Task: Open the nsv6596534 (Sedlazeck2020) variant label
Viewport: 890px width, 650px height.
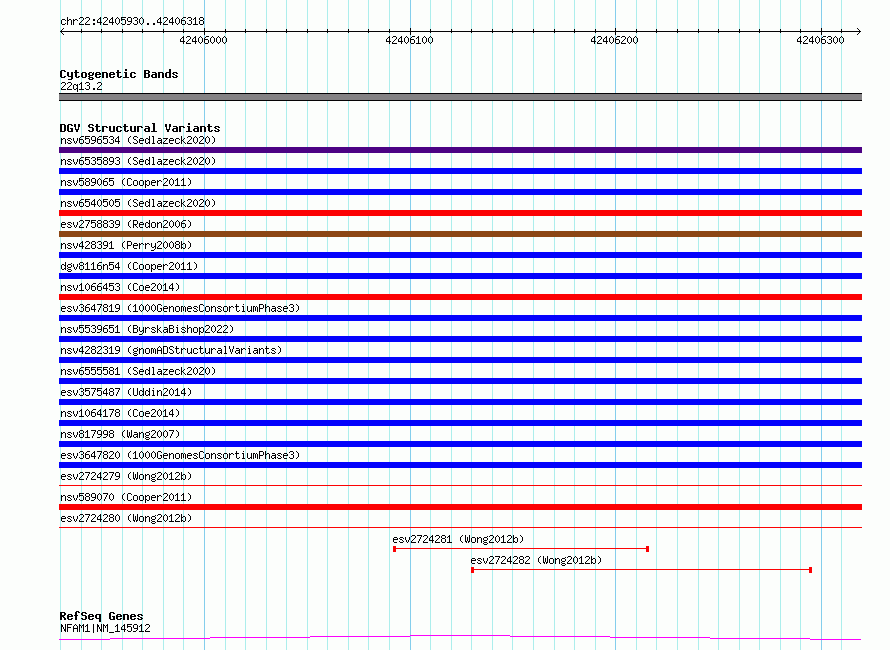Action: [138, 140]
